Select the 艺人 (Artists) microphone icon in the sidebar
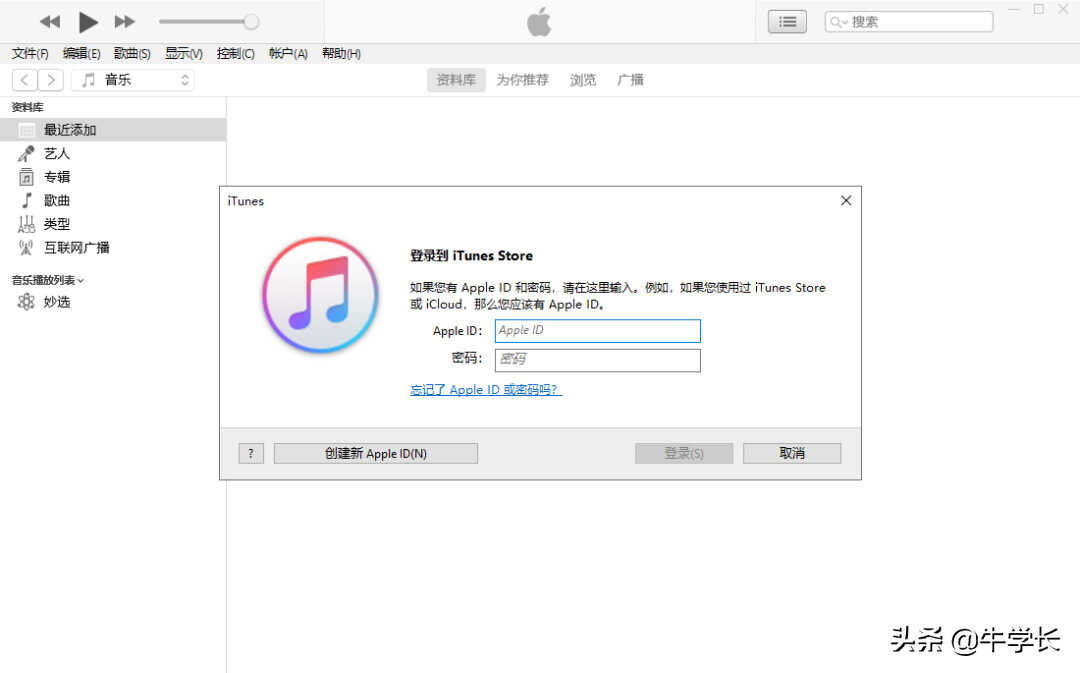Image resolution: width=1080 pixels, height=673 pixels. coord(26,154)
